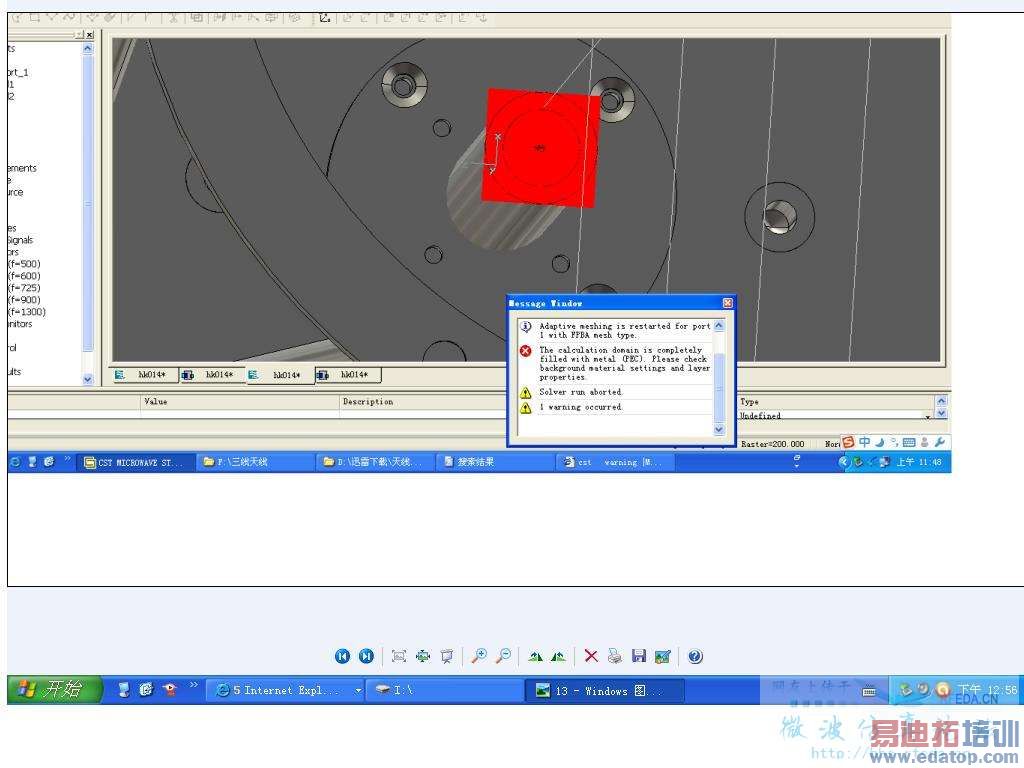The height and width of the screenshot is (768, 1024).
Task: Click the best fit view icon
Action: (x=399, y=656)
